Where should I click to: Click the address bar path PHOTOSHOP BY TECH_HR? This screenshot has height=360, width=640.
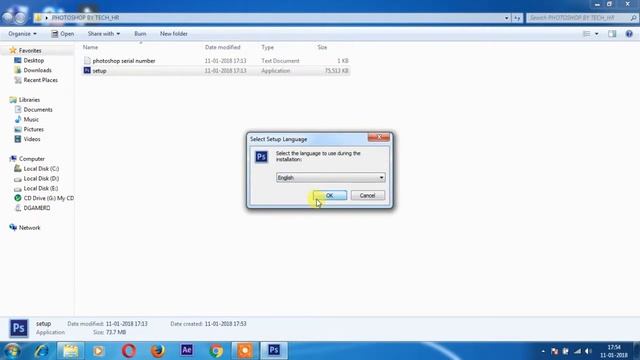point(85,18)
